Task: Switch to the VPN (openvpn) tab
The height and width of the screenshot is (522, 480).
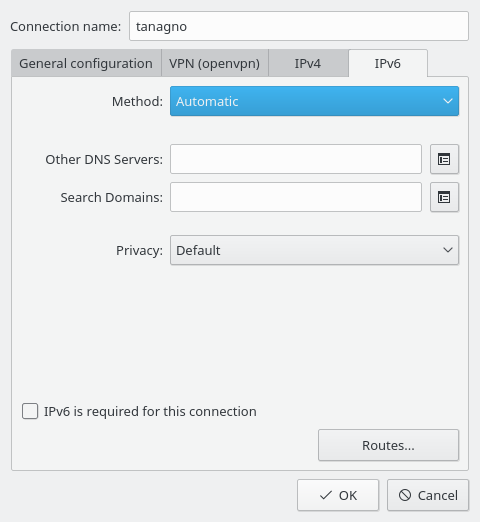Action: (x=215, y=63)
